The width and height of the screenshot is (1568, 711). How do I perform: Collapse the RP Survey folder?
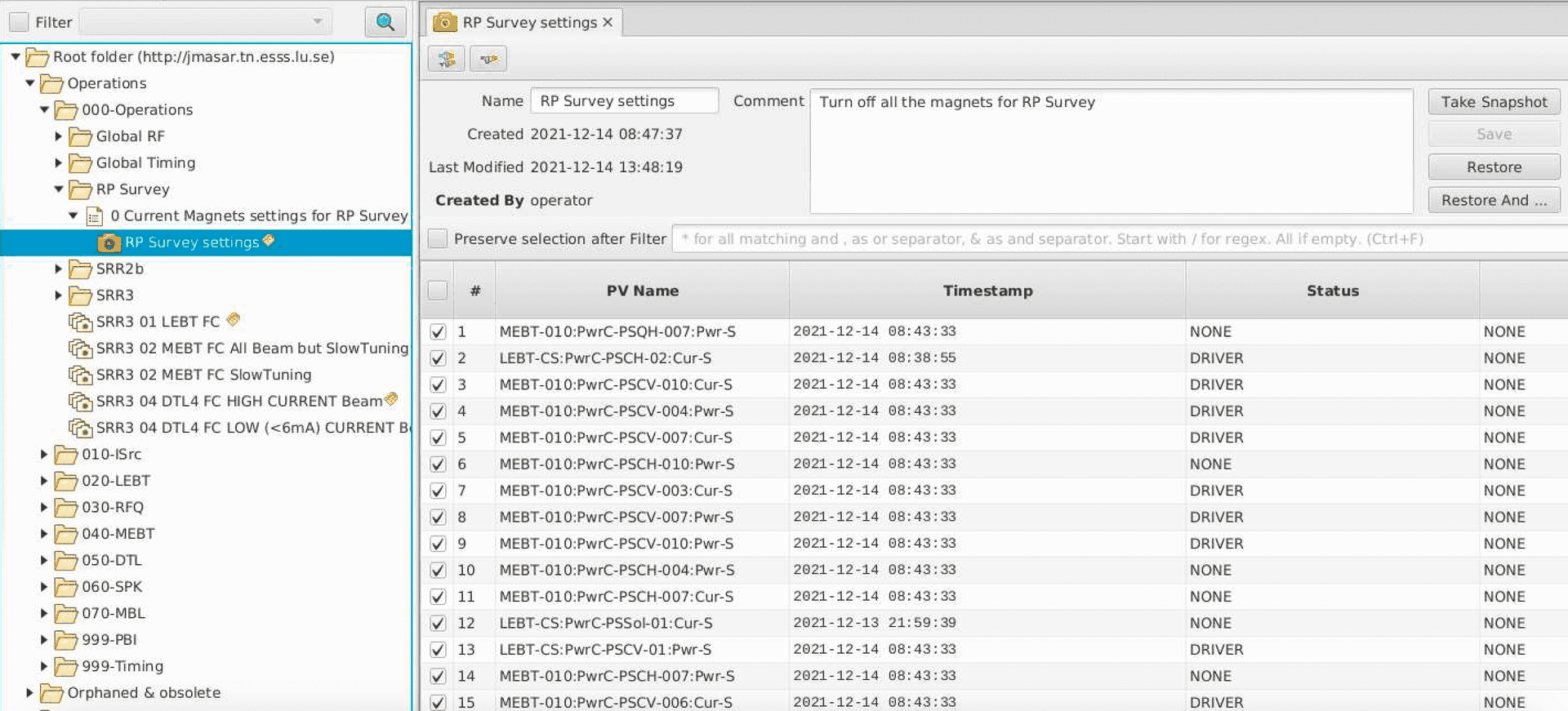[59, 189]
